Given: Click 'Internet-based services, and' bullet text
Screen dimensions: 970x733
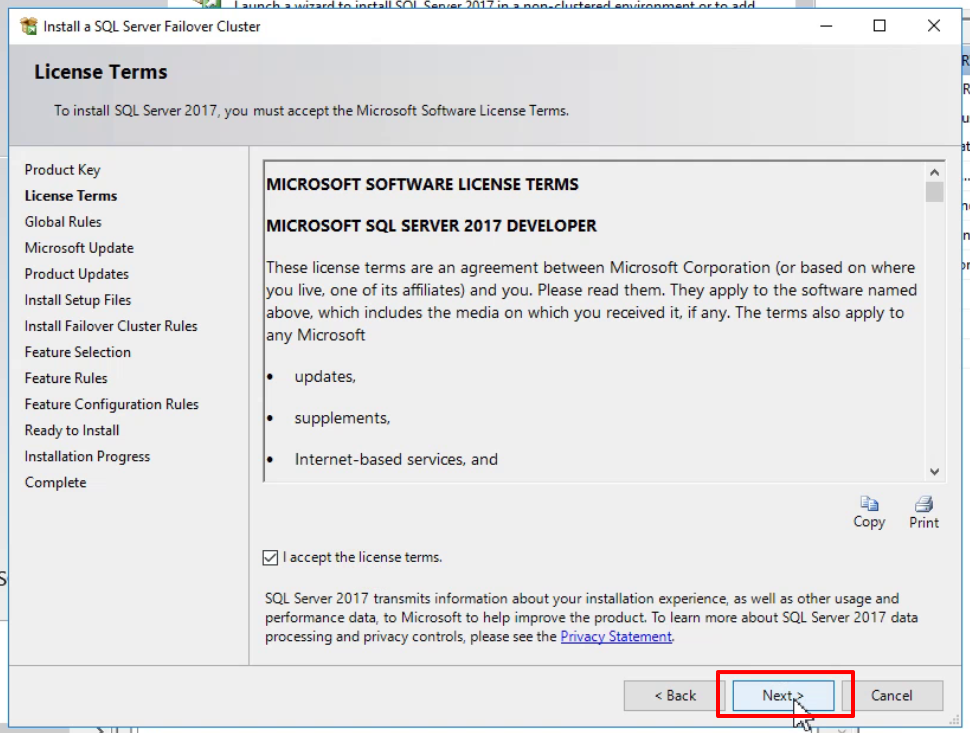Looking at the screenshot, I should click(x=397, y=460).
